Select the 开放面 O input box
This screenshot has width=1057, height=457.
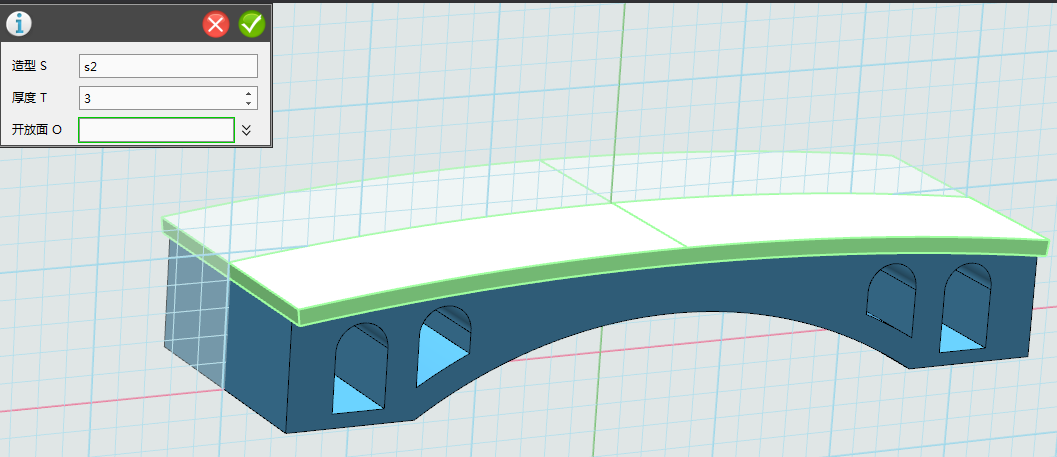coord(156,130)
